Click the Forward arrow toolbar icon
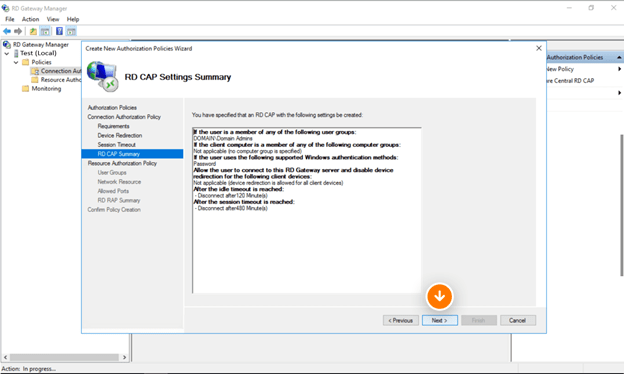Viewport: 624px width, 374px height. tap(18, 31)
